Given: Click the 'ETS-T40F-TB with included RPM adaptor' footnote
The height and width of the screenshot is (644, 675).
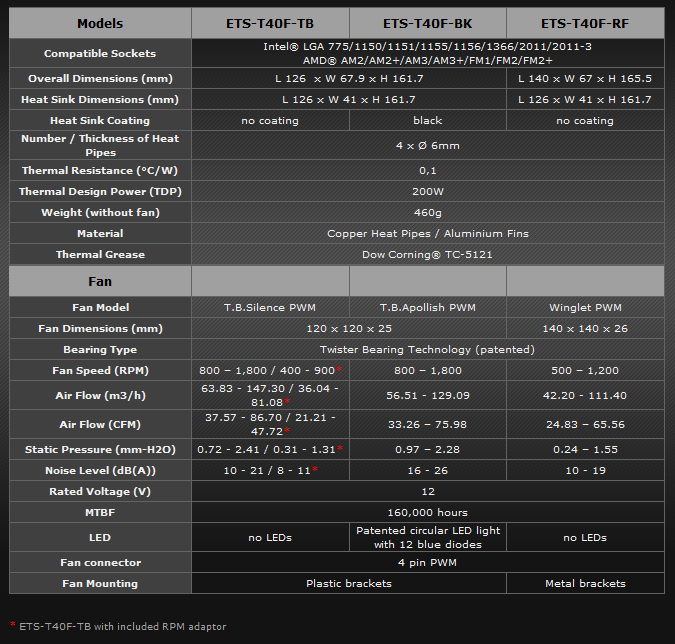Looking at the screenshot, I should tap(122, 626).
